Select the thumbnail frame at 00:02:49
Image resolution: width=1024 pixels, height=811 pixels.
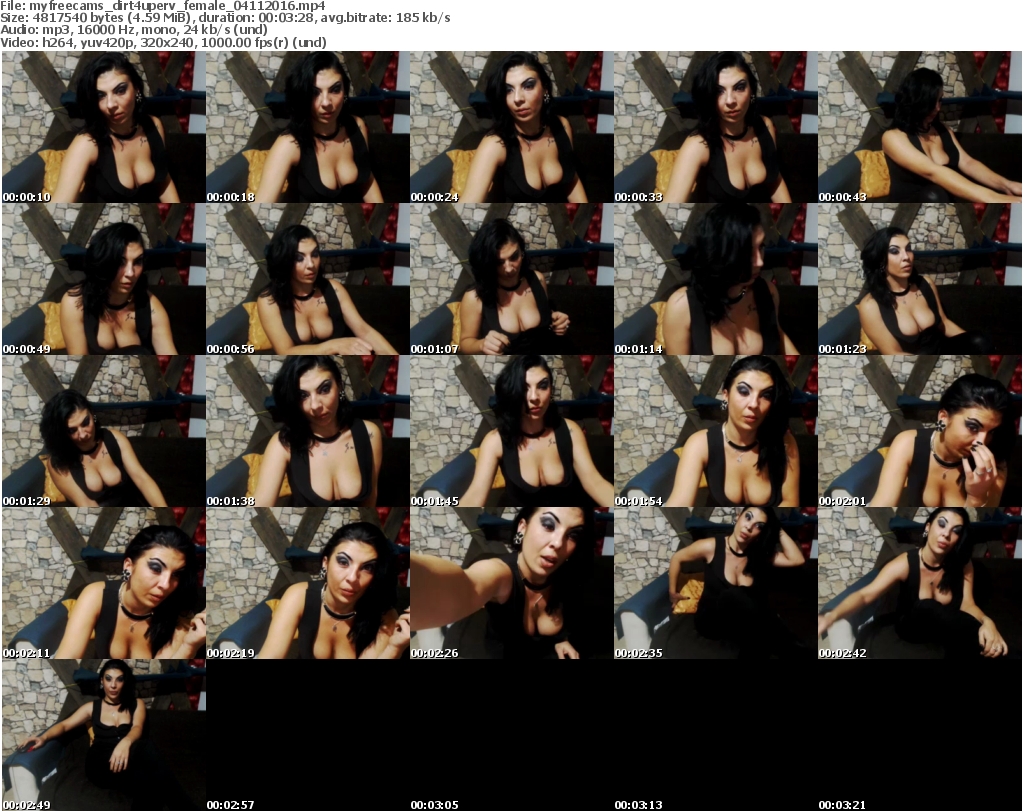(x=104, y=735)
